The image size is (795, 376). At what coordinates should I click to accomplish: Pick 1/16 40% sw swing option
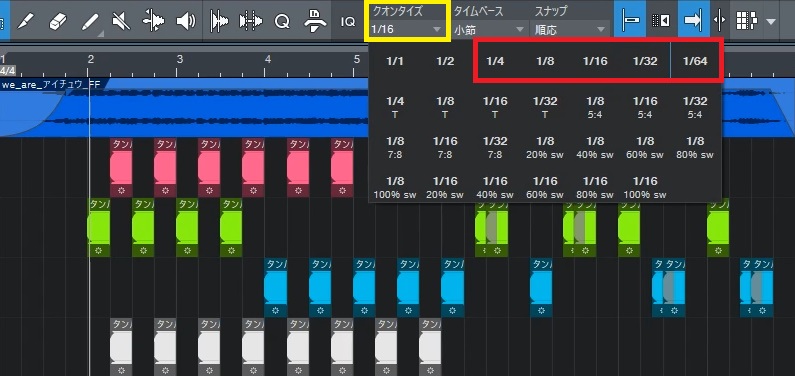coord(495,187)
